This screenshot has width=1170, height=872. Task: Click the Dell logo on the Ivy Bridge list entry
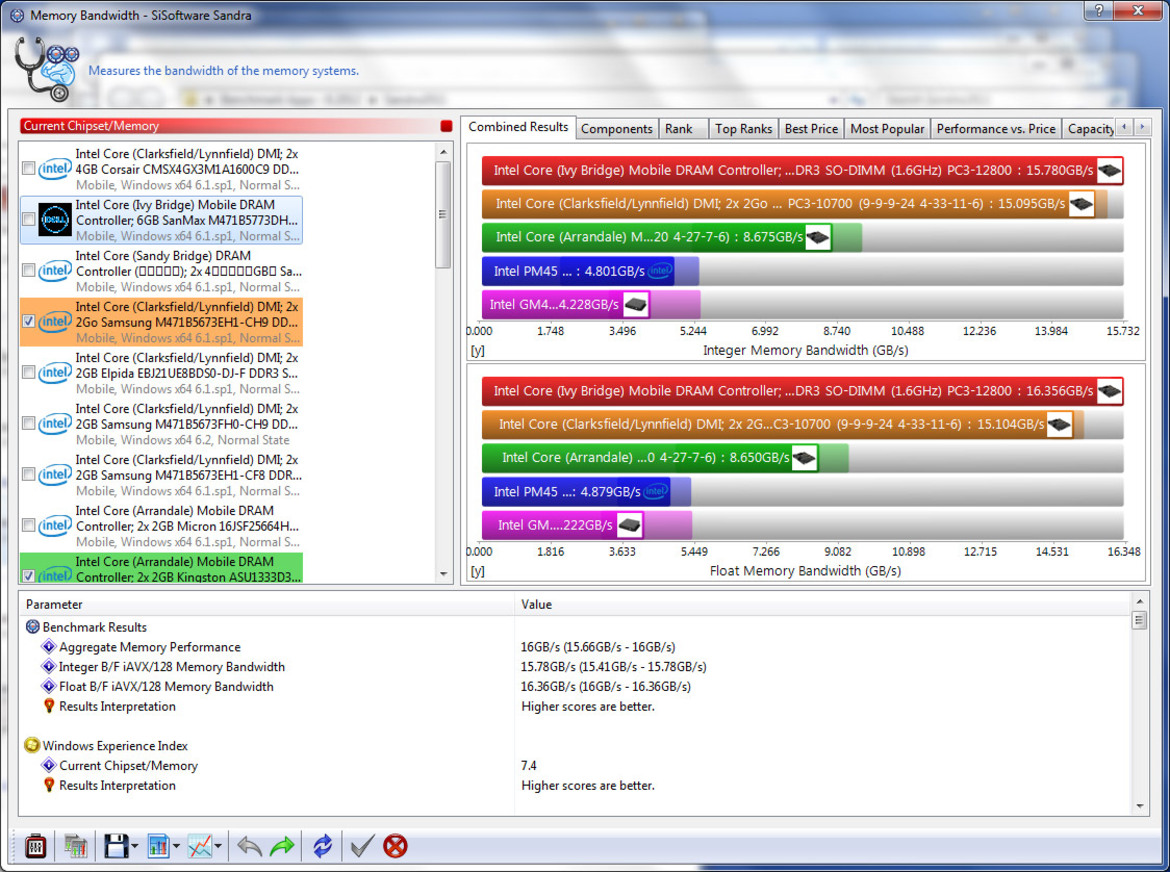(54, 220)
